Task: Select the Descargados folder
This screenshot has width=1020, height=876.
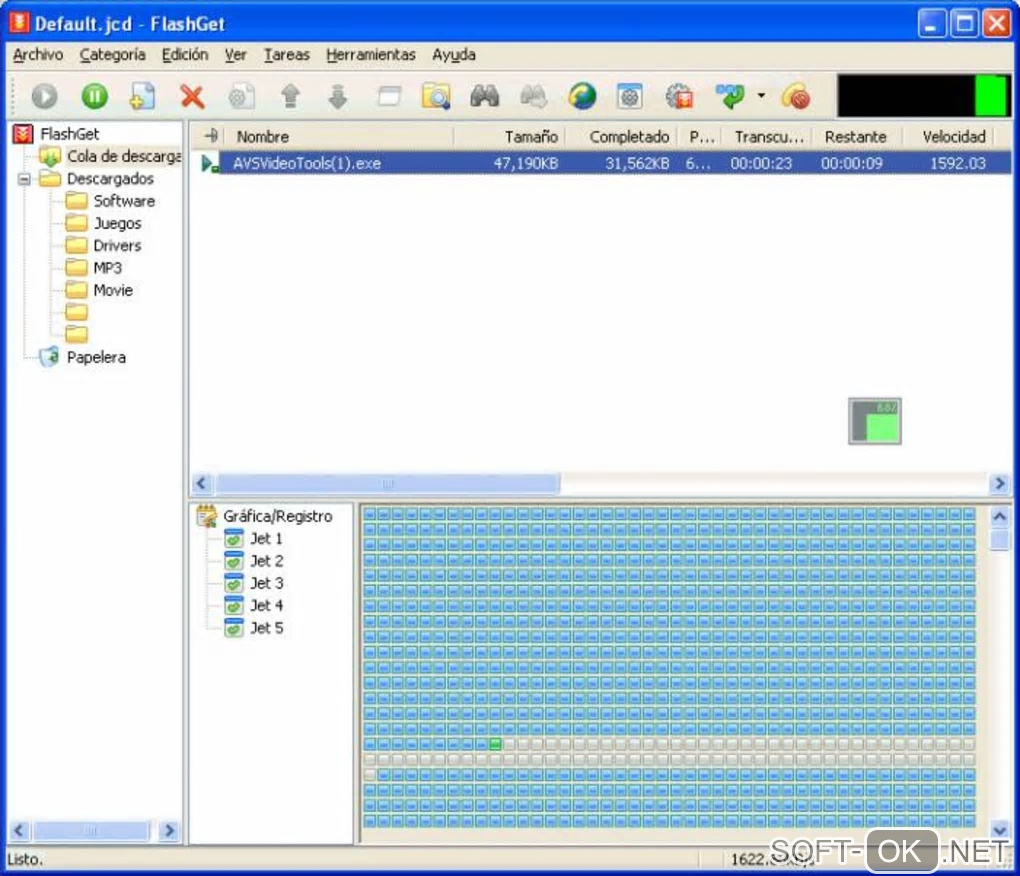Action: pos(110,178)
